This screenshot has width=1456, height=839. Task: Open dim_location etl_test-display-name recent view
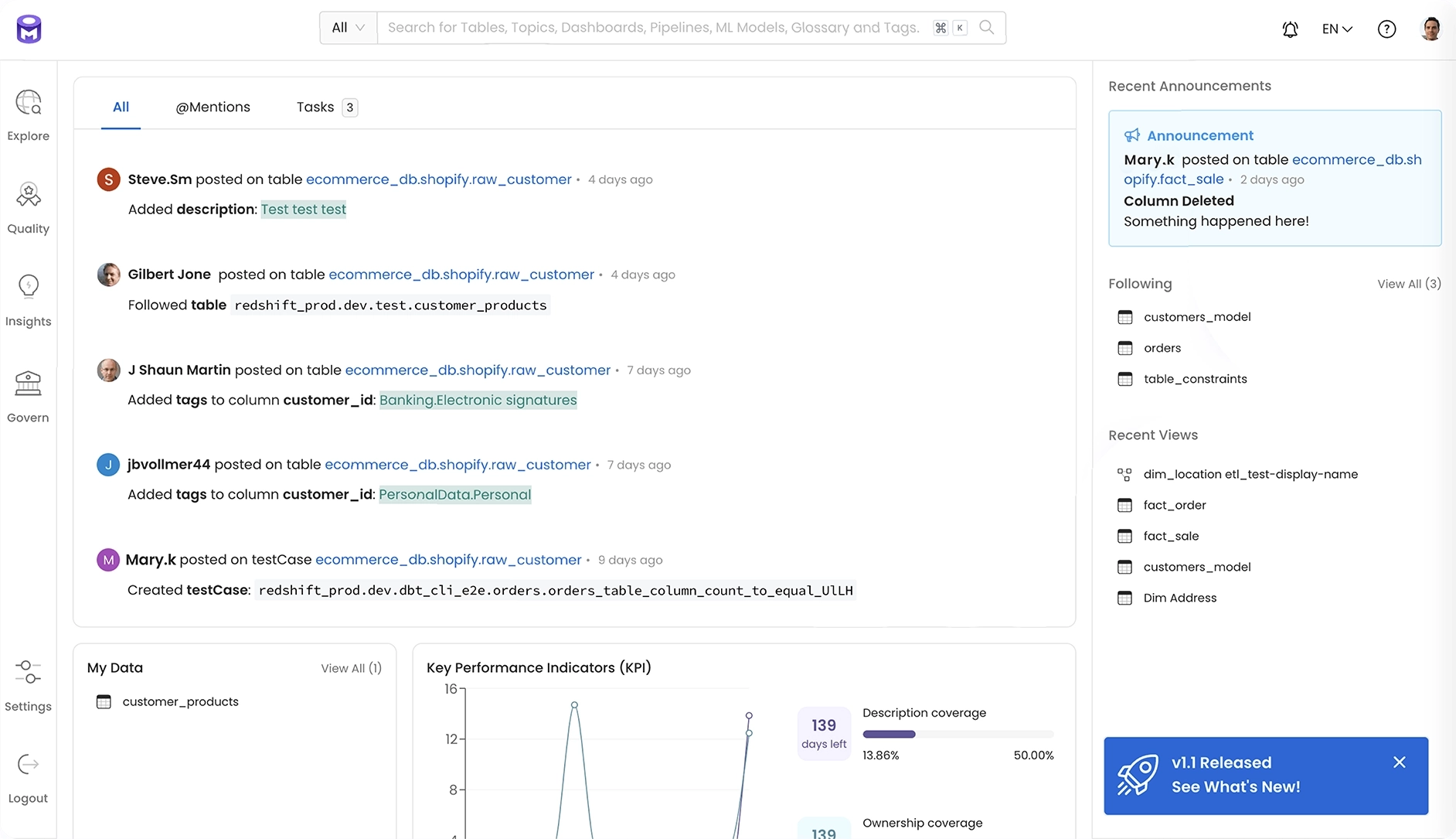coord(1250,474)
